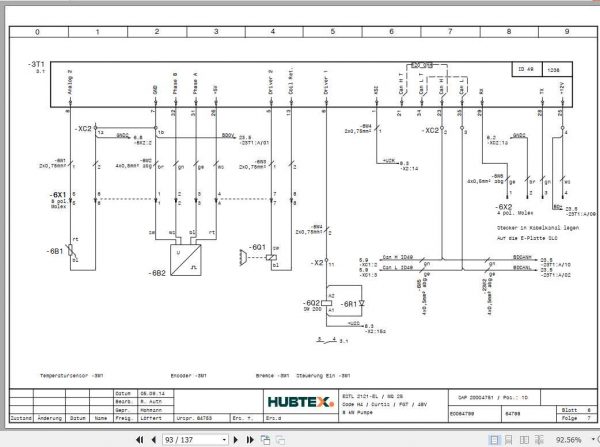Click the Can L ID49 line label
The width and height of the screenshot is (600, 447).
398,267
